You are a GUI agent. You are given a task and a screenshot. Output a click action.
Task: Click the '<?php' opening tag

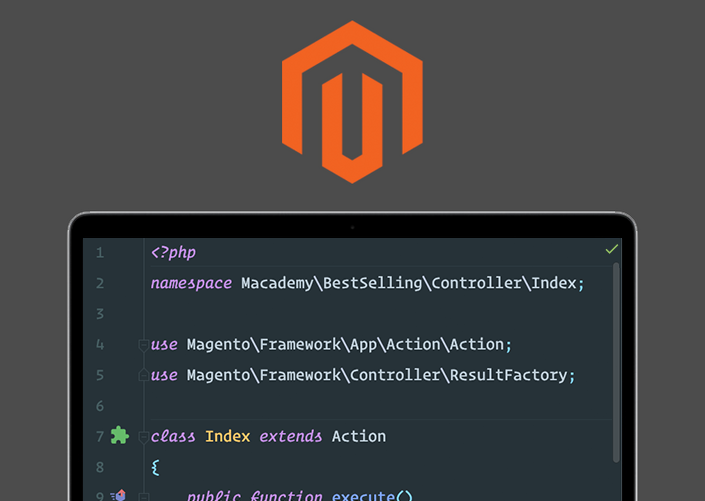(x=174, y=252)
